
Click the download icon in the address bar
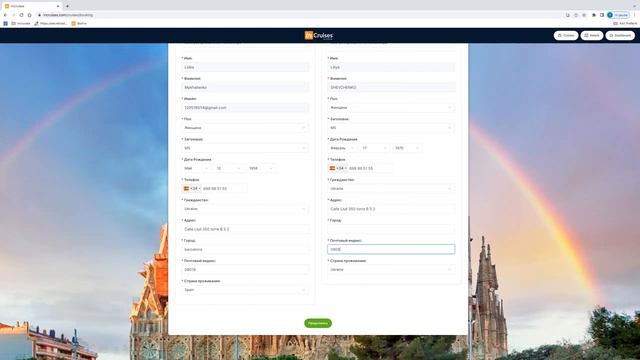pos(568,15)
